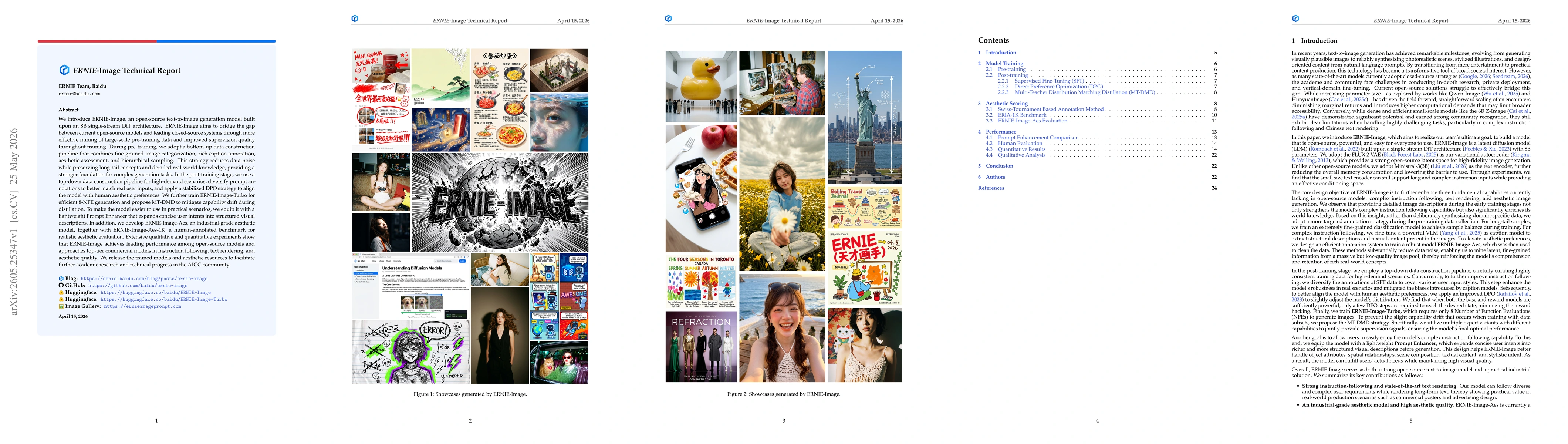Open contents entry Supervised Fine-Tuning (SFT)
1568x444 pixels.
point(1041,81)
